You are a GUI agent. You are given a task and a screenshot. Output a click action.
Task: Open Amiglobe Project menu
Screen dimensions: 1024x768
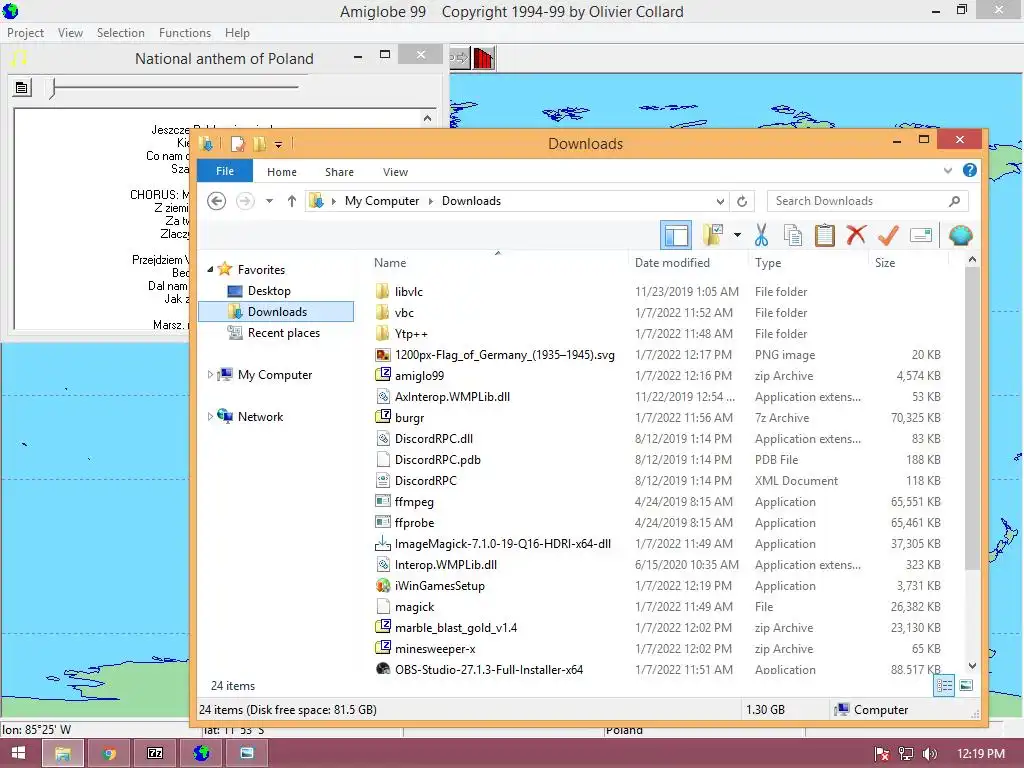tap(25, 33)
